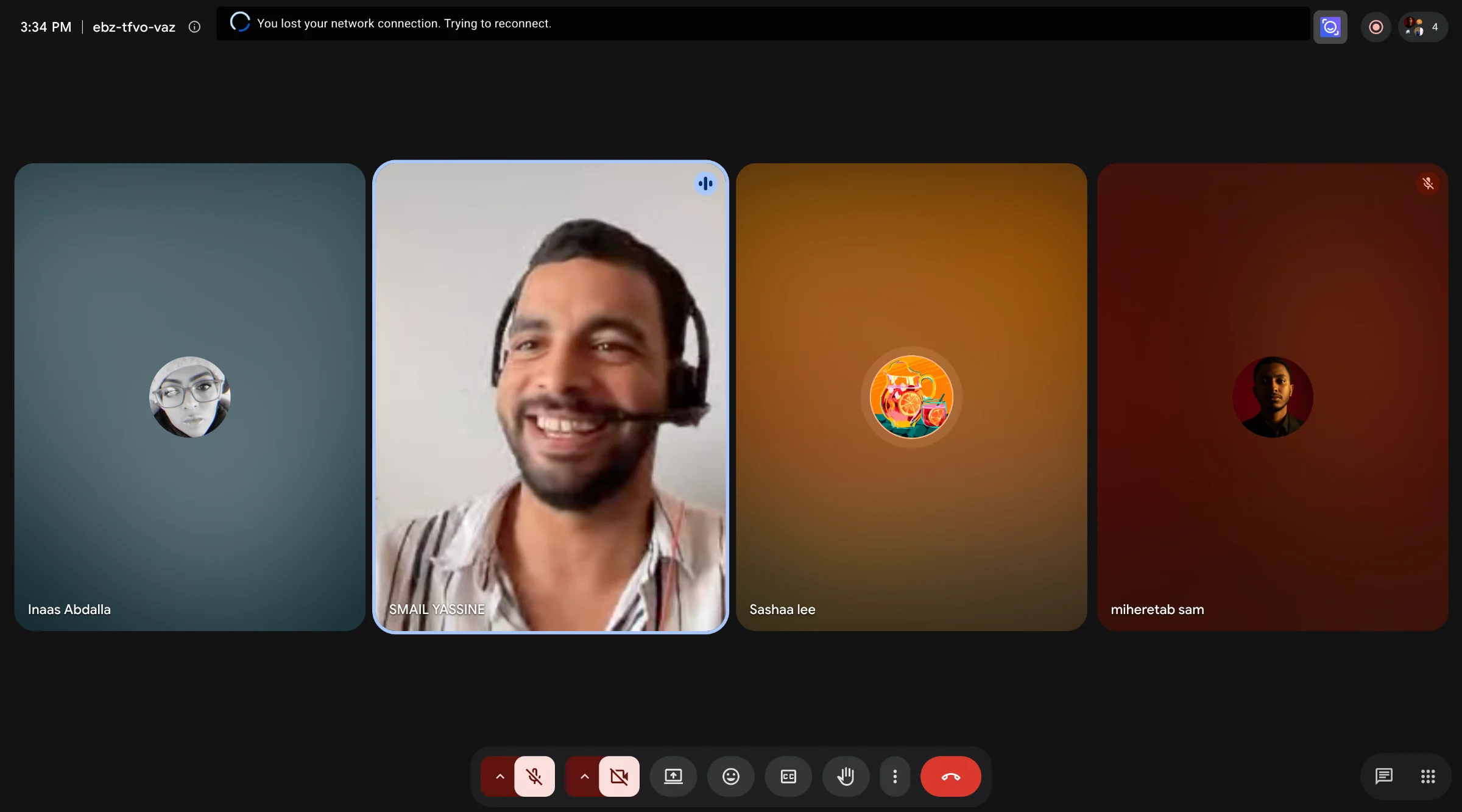Open the three-dot more options menu
The width and height of the screenshot is (1462, 812).
click(895, 776)
